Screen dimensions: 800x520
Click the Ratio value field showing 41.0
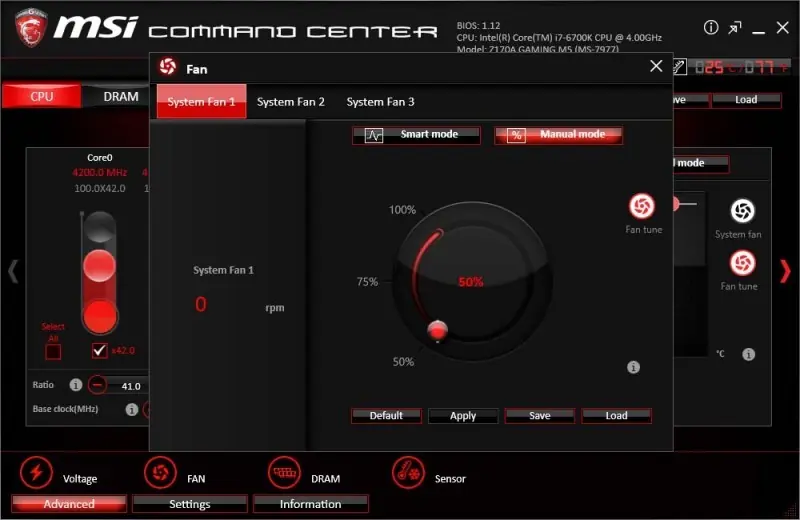(x=131, y=386)
